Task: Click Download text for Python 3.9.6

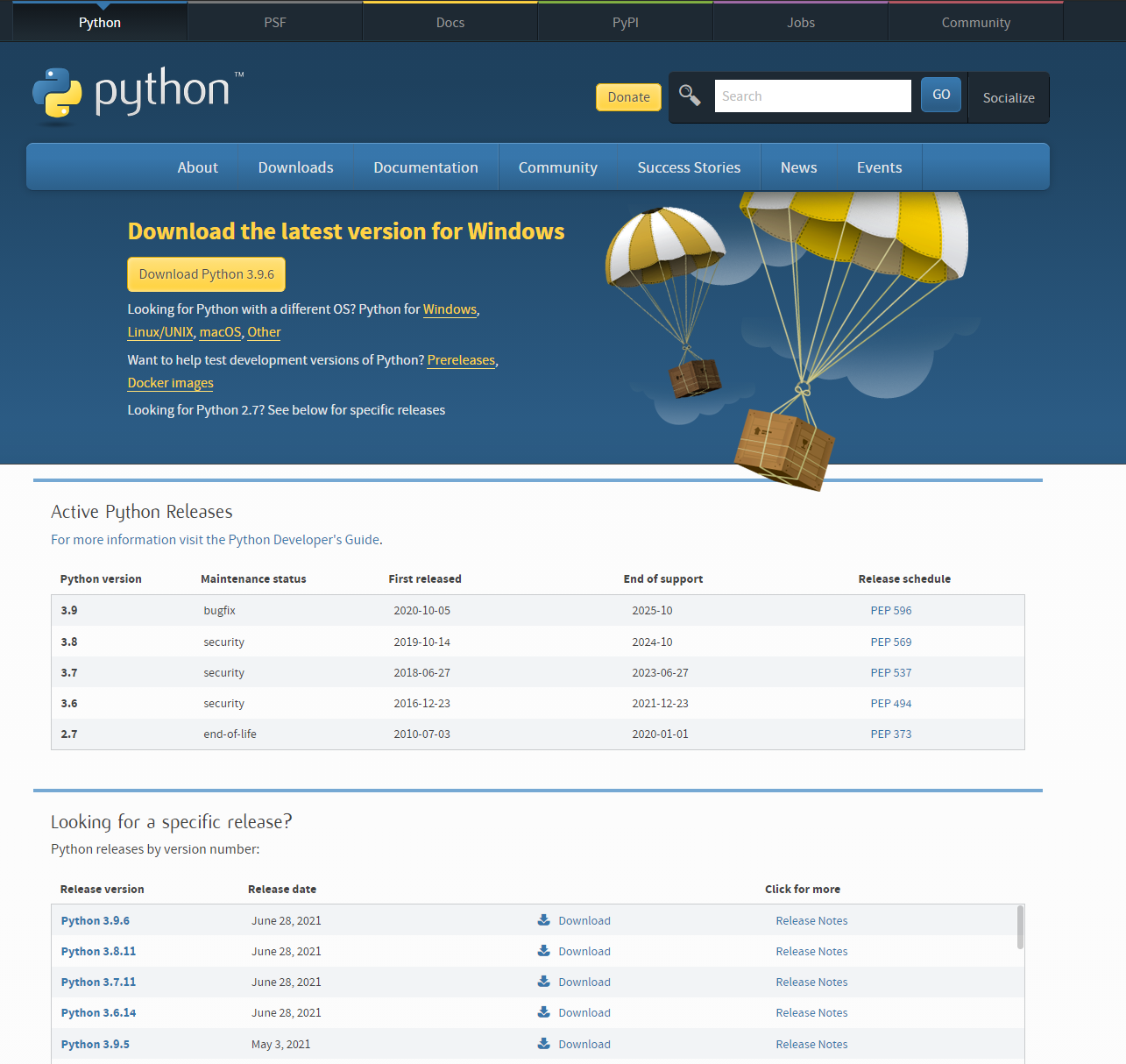Action: [x=584, y=920]
